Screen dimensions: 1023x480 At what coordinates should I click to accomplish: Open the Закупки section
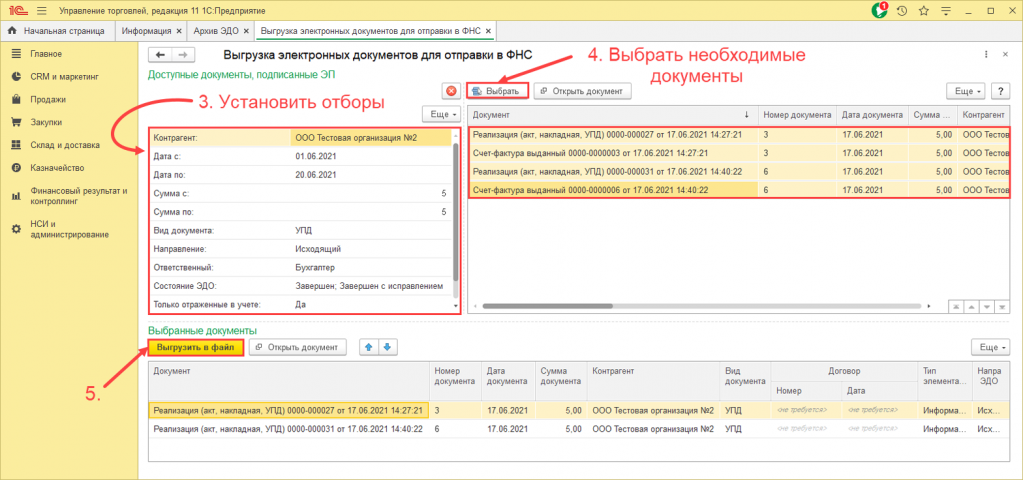pos(46,122)
